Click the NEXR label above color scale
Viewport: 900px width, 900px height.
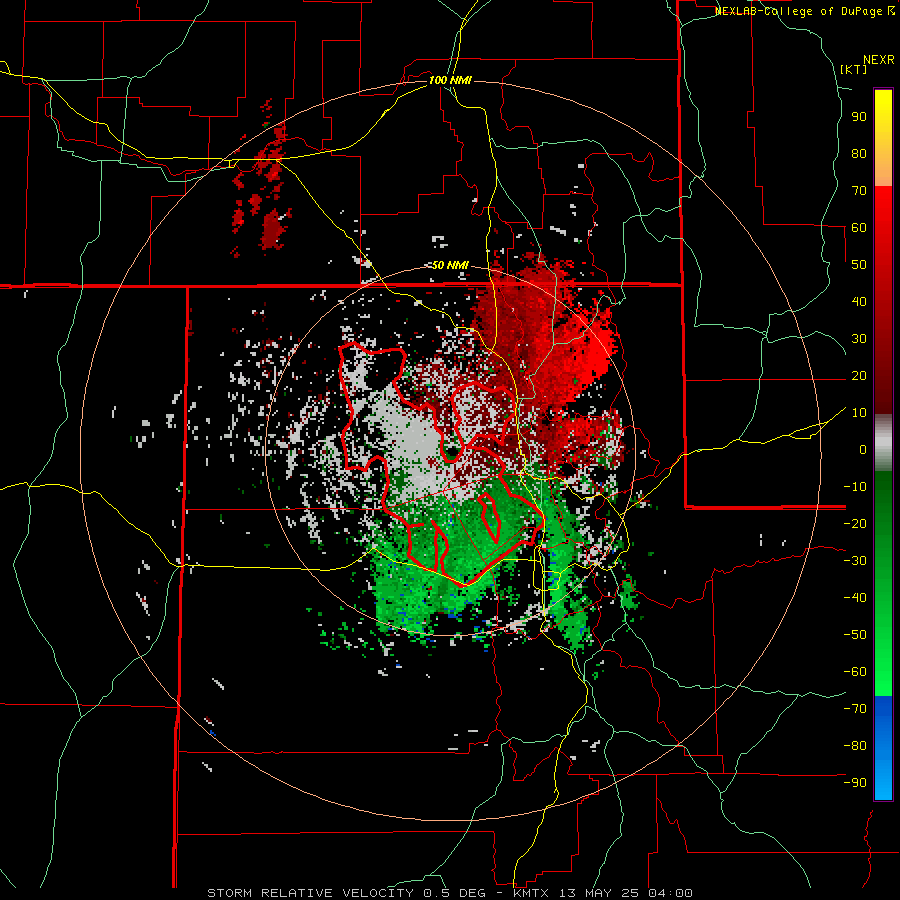tap(878, 60)
